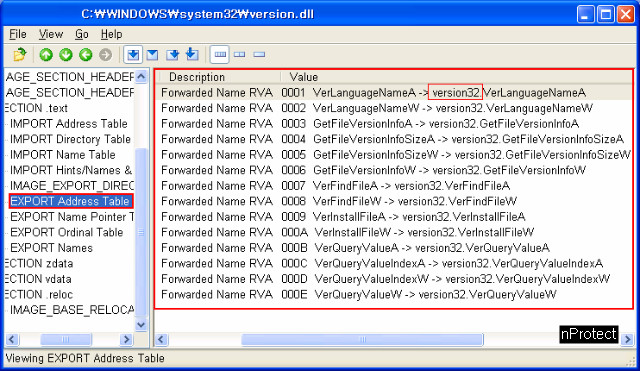Viewport: 640px width, 371px height.
Task: Select row 000D VerQueryValueIndexW
Action: [x=394, y=279]
